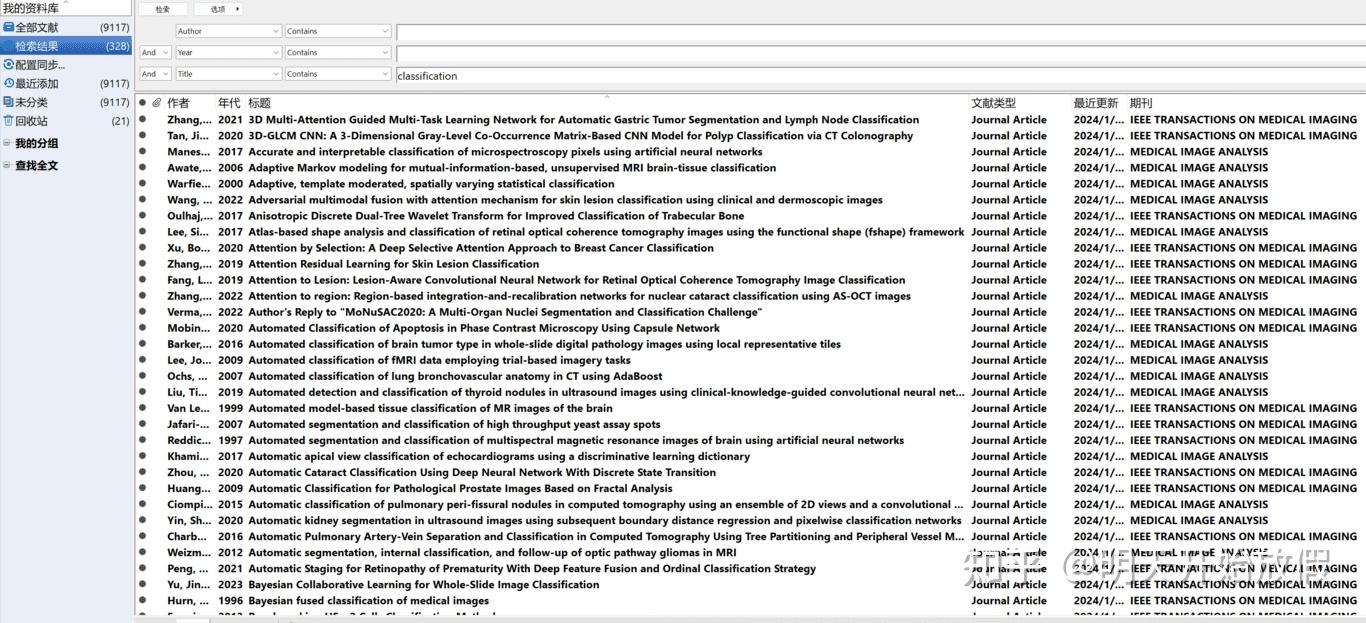Toggle read status dot for Hurn 1996 row
The width and height of the screenshot is (1366, 623).
click(x=143, y=601)
